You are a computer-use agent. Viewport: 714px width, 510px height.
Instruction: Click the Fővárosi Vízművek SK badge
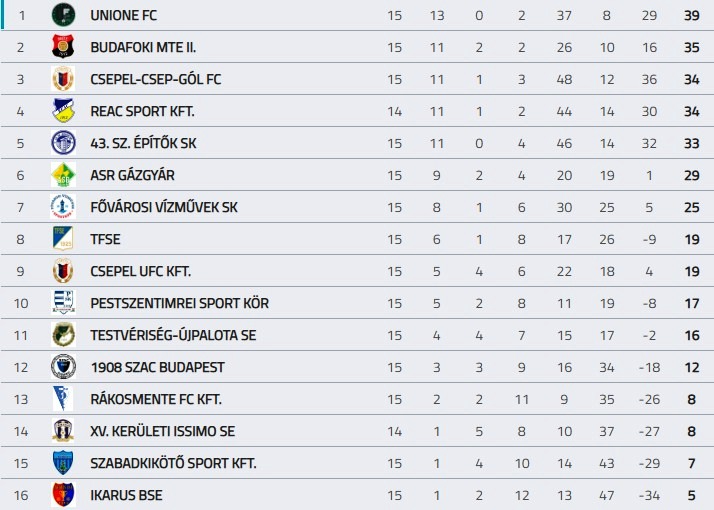click(63, 207)
